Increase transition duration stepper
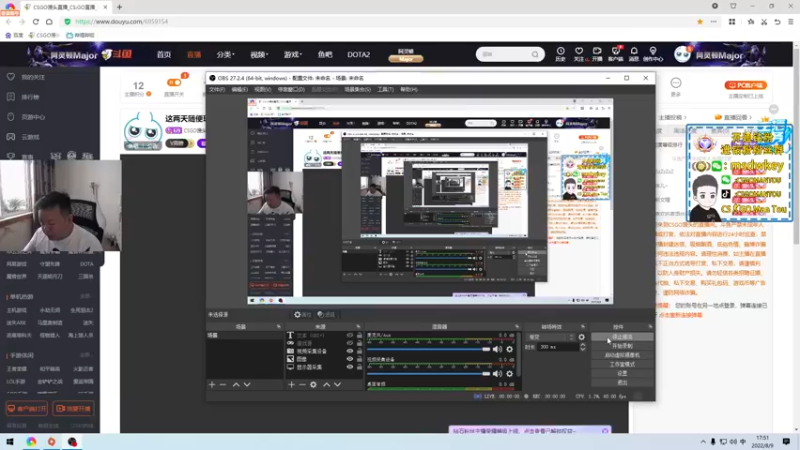 click(x=583, y=345)
